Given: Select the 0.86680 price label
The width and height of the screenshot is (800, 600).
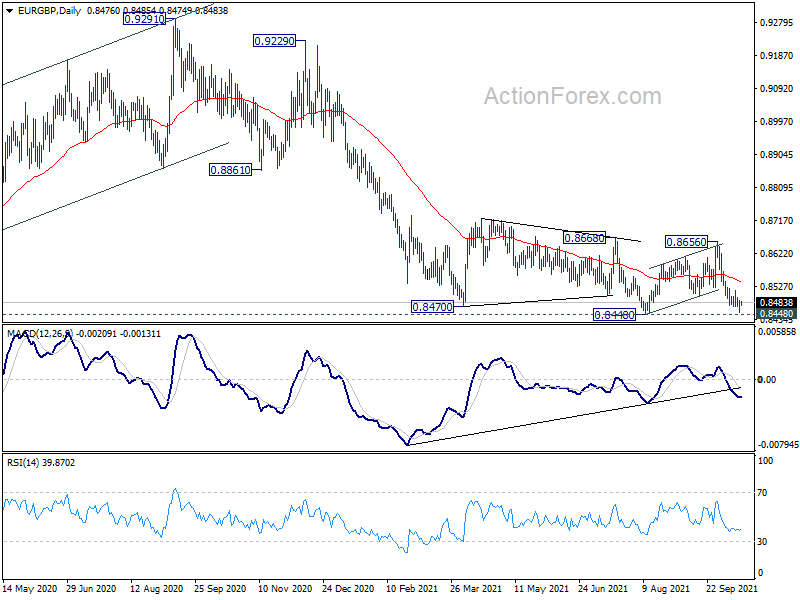Looking at the screenshot, I should pos(584,238).
